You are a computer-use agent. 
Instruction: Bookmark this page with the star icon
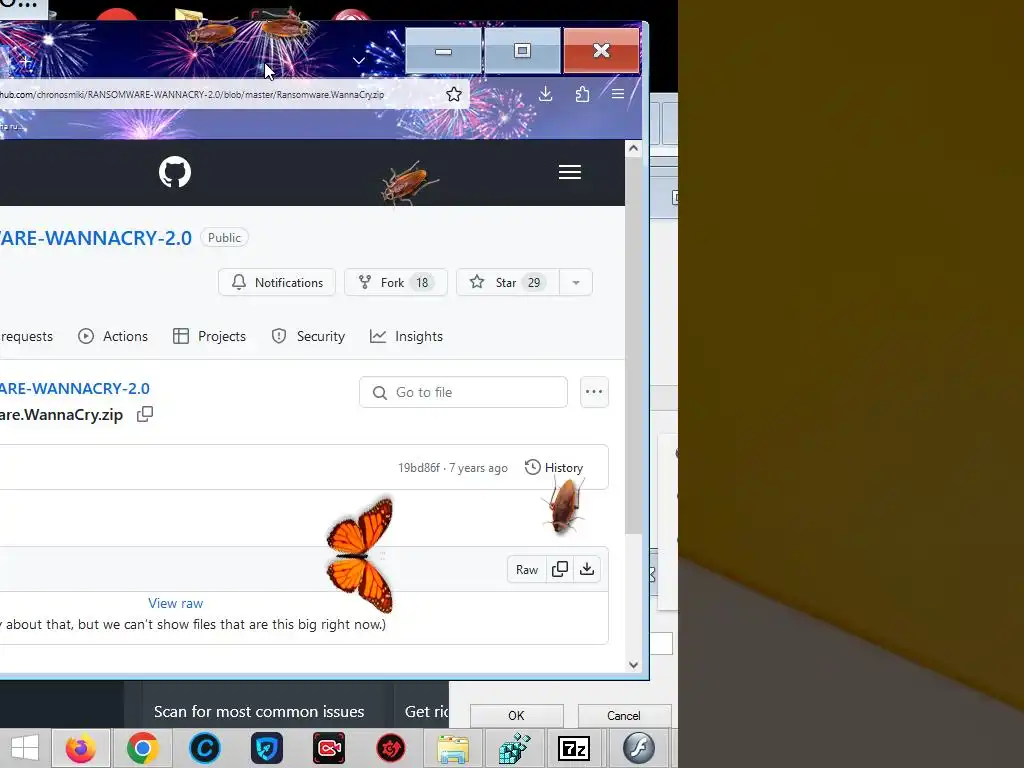pyautogui.click(x=454, y=95)
